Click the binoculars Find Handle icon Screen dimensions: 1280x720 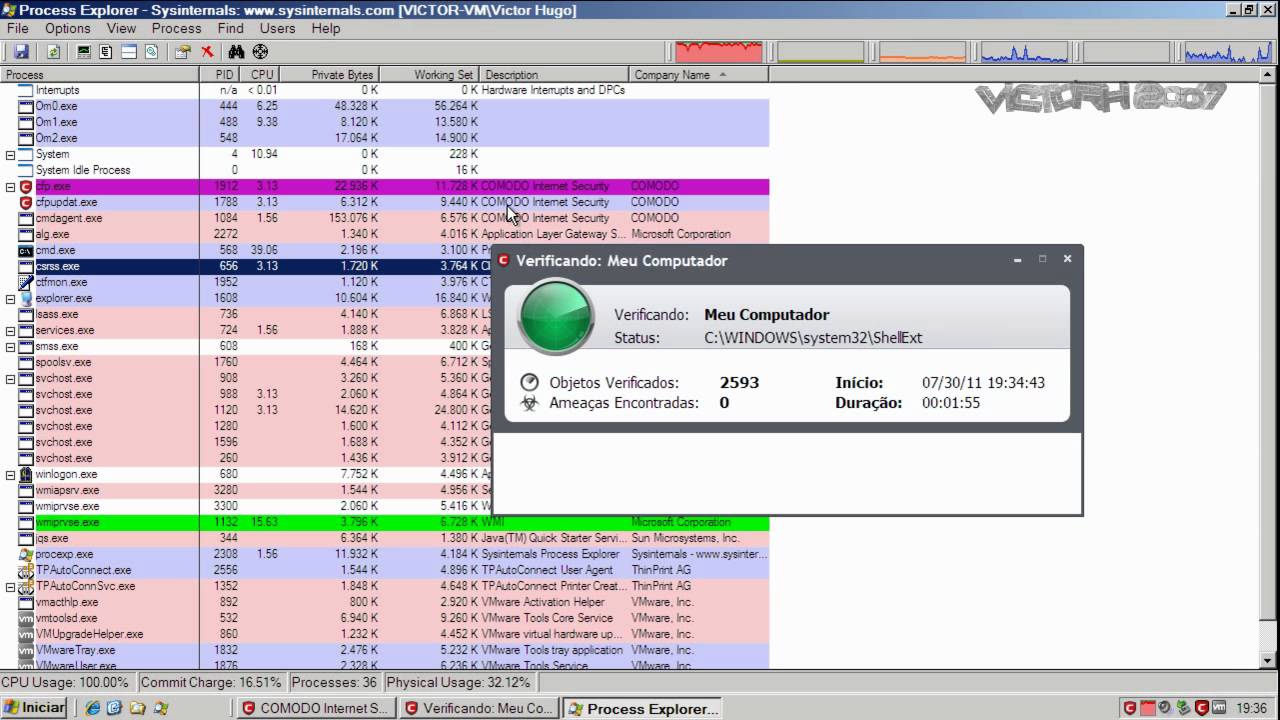(236, 51)
